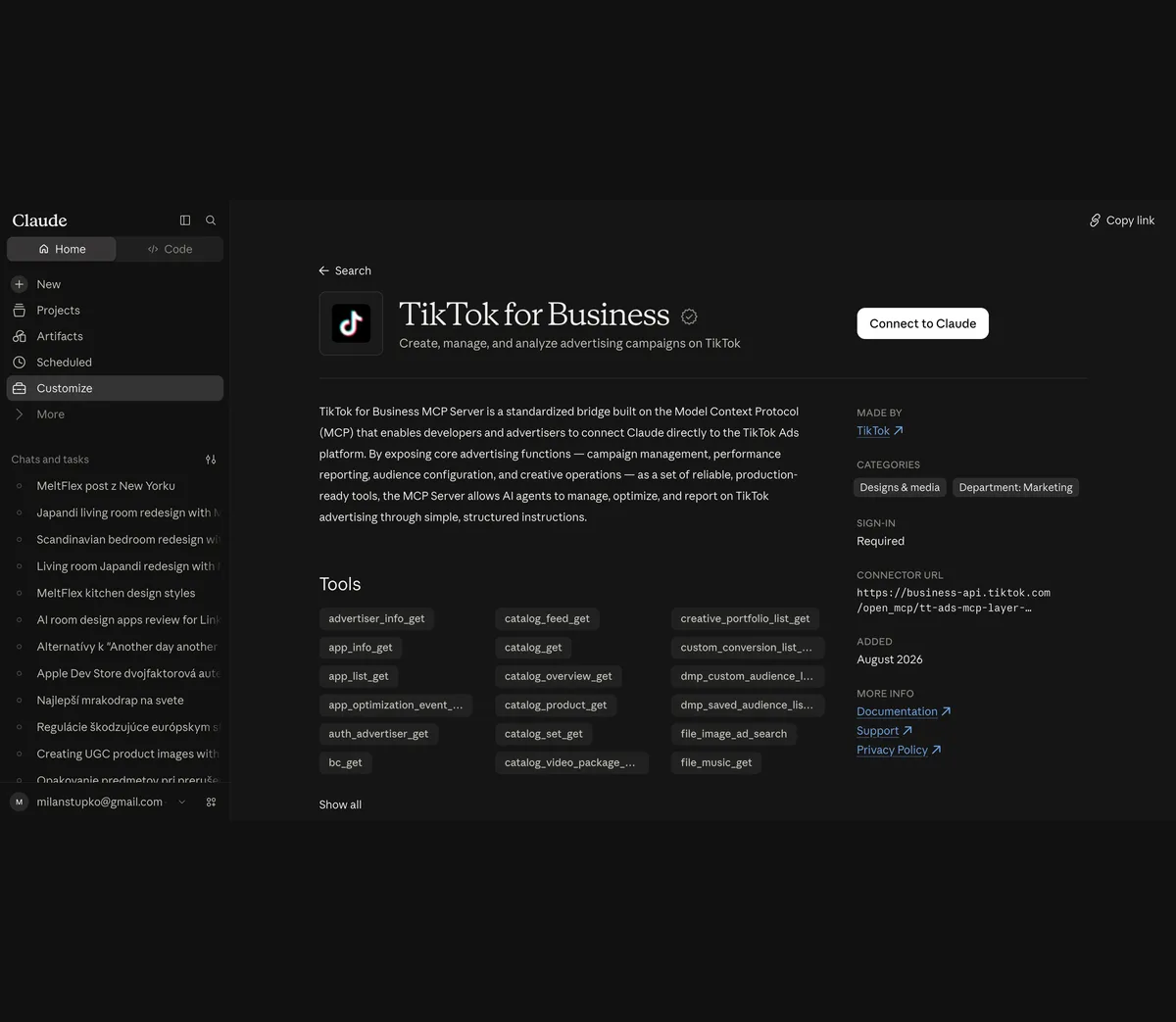Open chat Scandinavian bedroom redesign
This screenshot has width=1176, height=1022.
click(115, 540)
